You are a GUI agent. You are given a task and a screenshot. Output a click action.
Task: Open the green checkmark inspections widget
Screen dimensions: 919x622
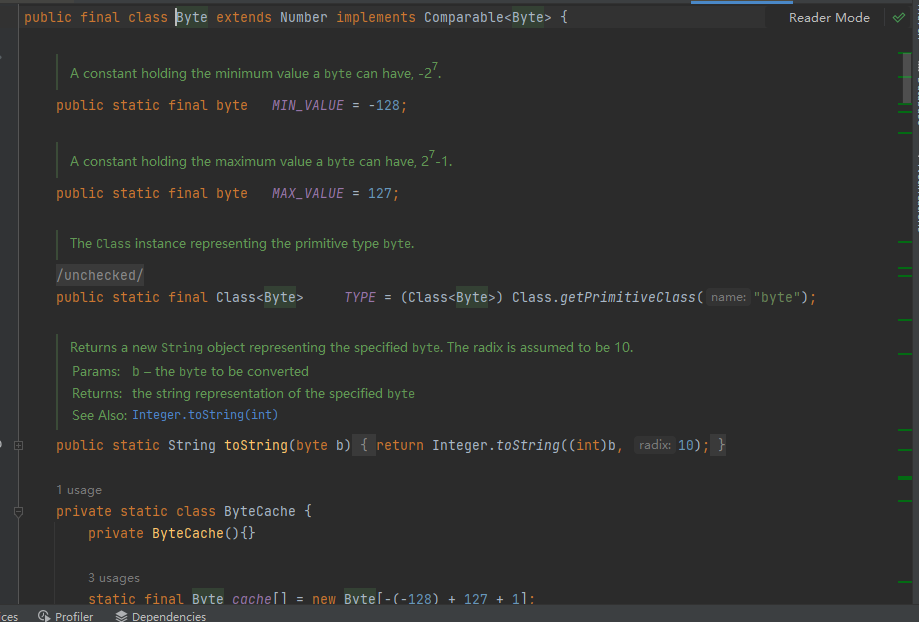[898, 18]
